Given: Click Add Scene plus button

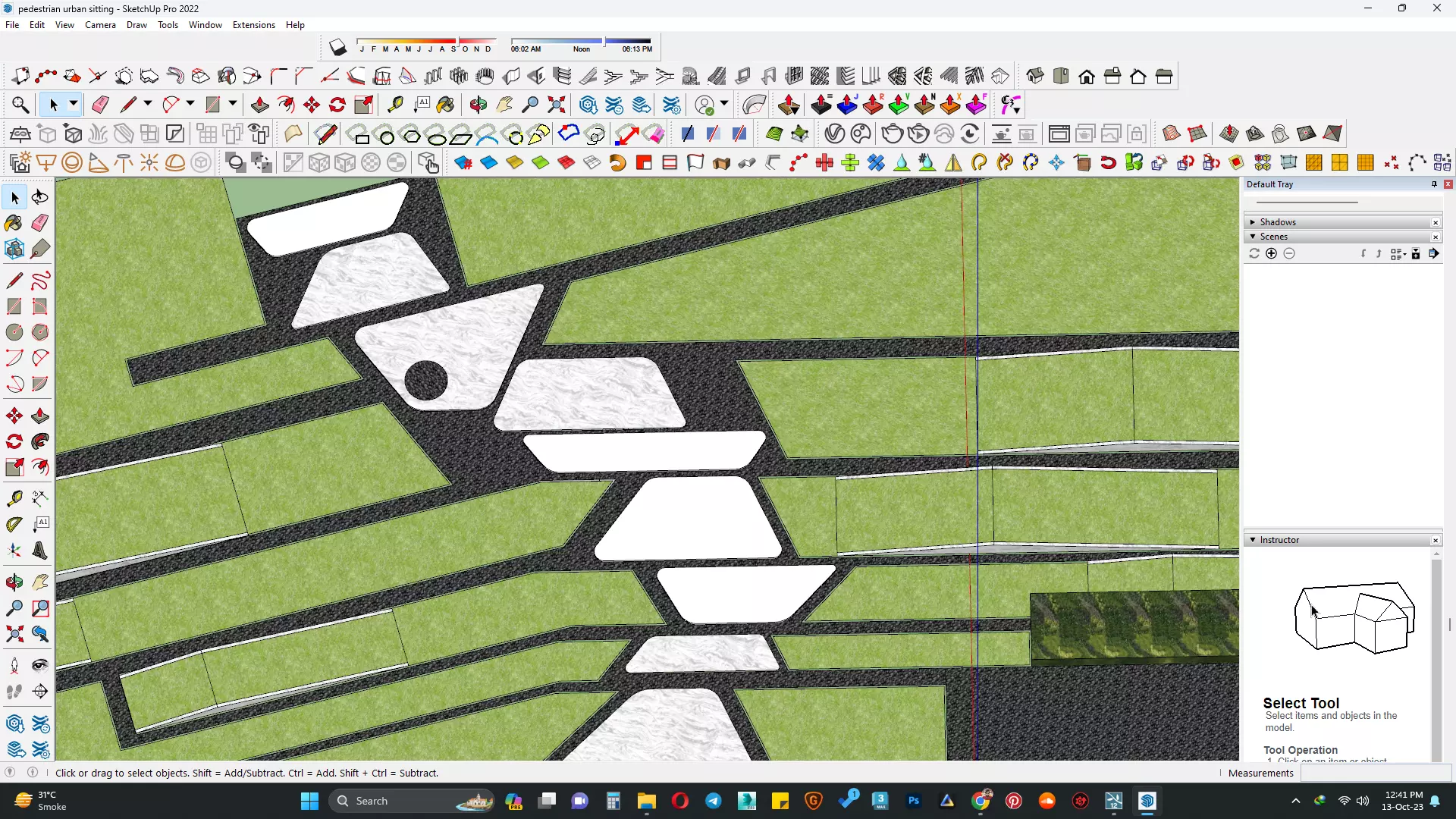Looking at the screenshot, I should [x=1272, y=254].
